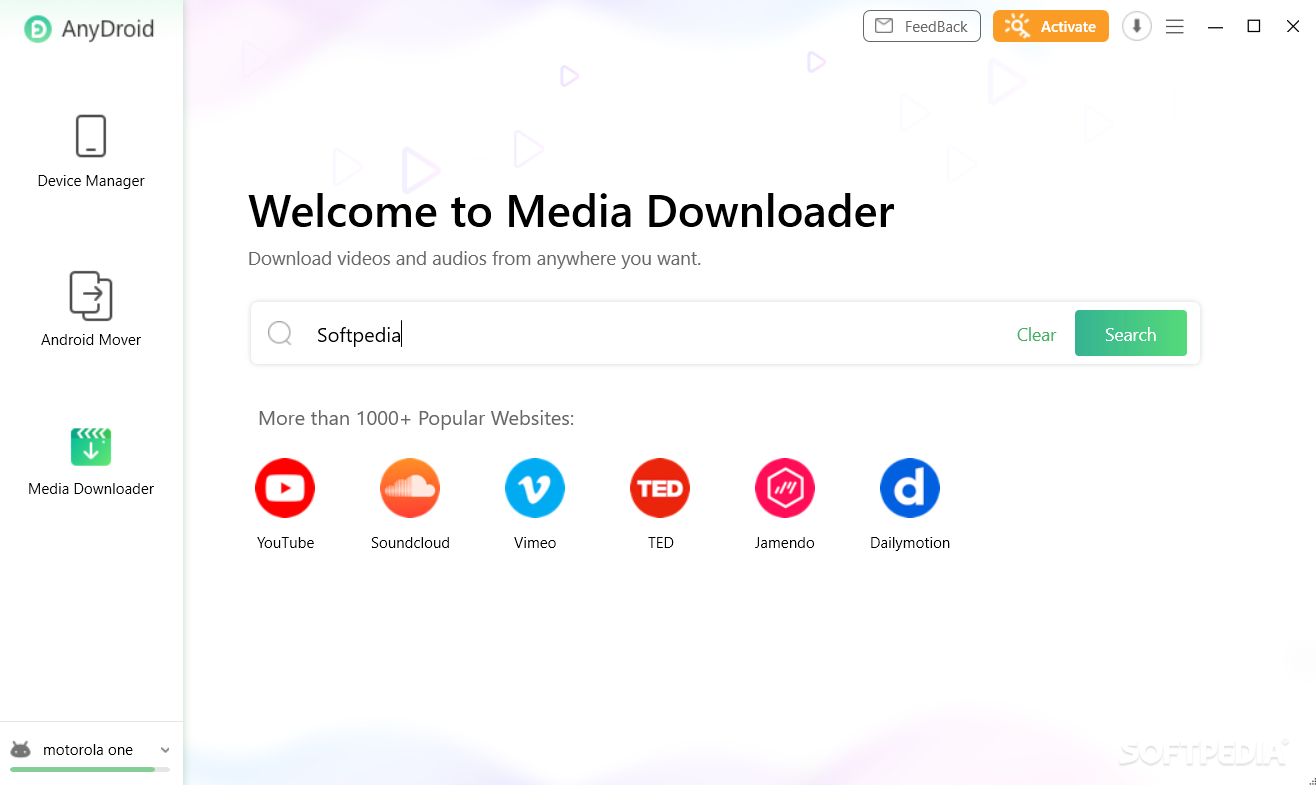This screenshot has width=1316, height=785.
Task: Click the Android robot device icon
Action: (x=20, y=750)
